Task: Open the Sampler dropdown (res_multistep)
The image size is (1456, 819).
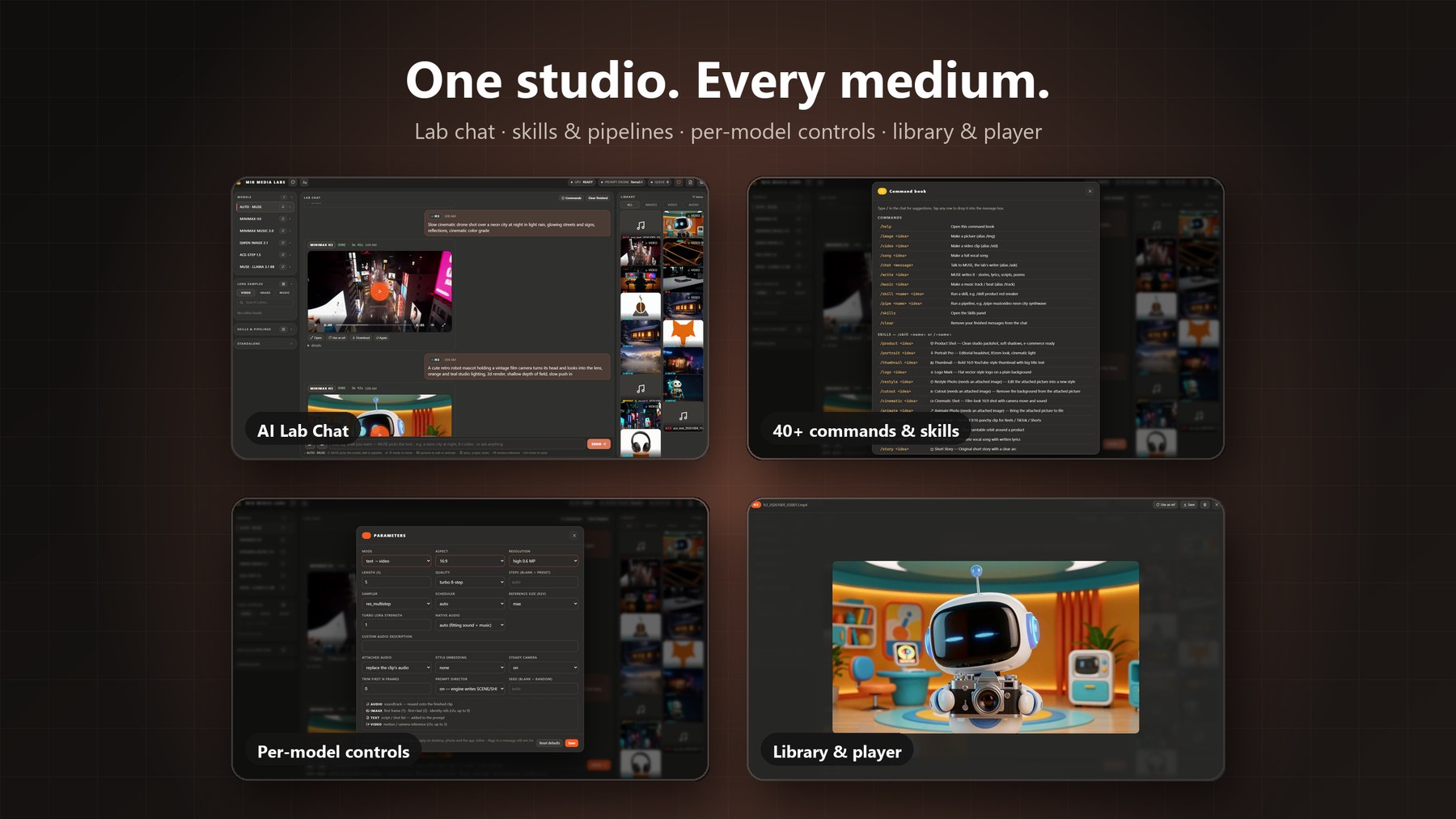Action: [x=396, y=604]
